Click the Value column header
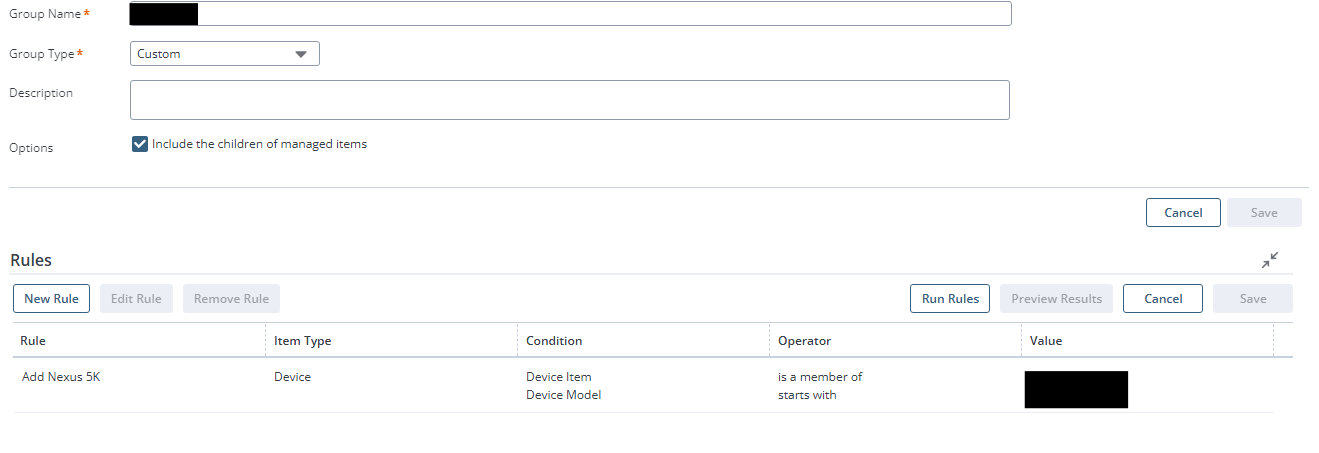 click(1046, 341)
